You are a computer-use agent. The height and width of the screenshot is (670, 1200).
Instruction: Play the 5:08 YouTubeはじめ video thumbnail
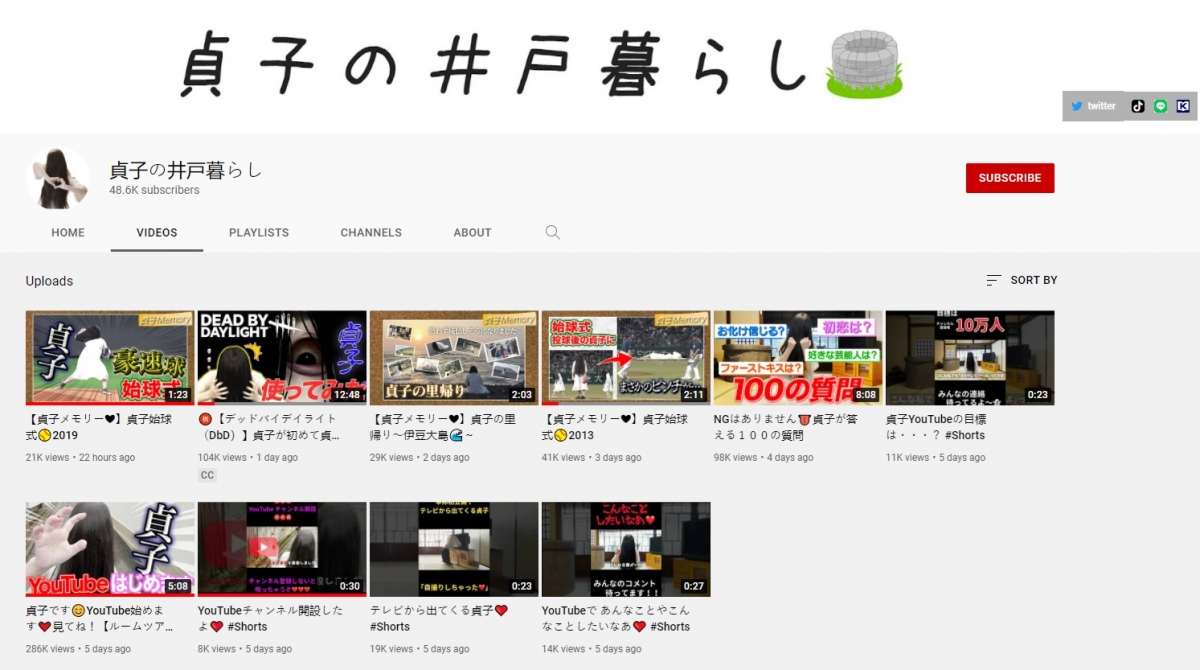pyautogui.click(x=110, y=549)
